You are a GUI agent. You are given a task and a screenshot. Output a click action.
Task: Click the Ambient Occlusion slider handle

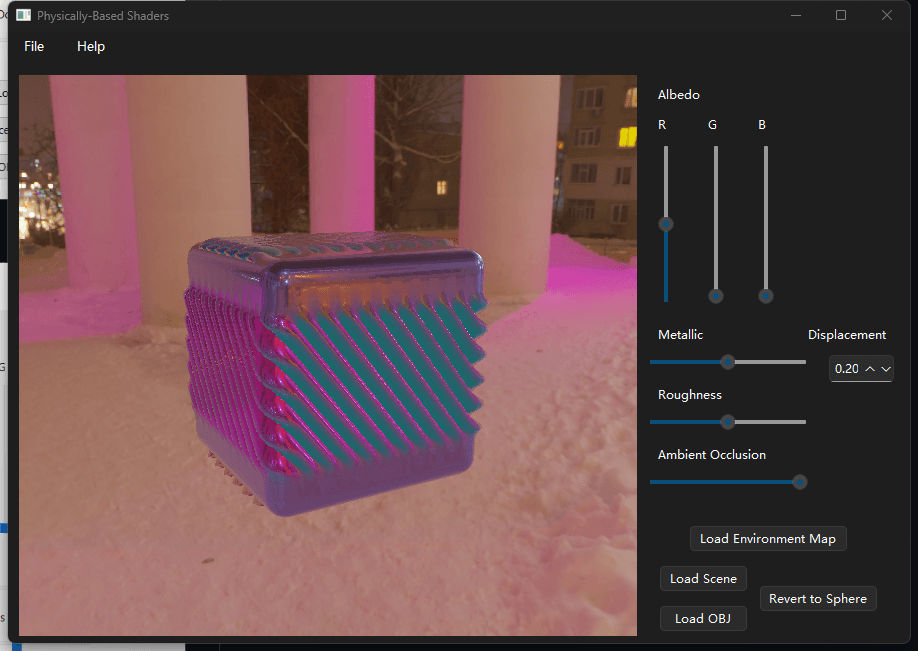(799, 482)
